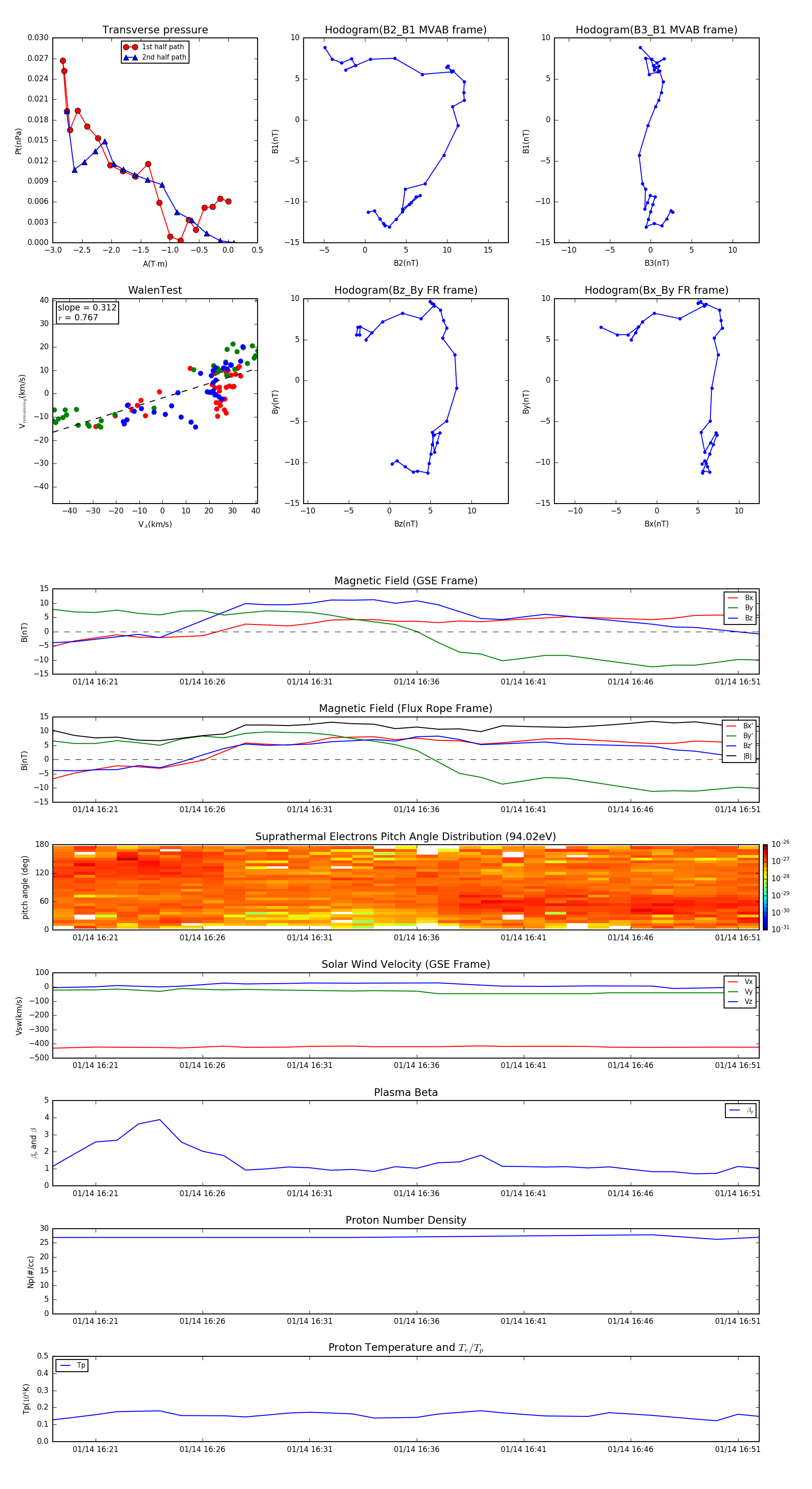The image size is (812, 1489).
Task: Click the pitch angle colorbar
Action: click(765, 887)
